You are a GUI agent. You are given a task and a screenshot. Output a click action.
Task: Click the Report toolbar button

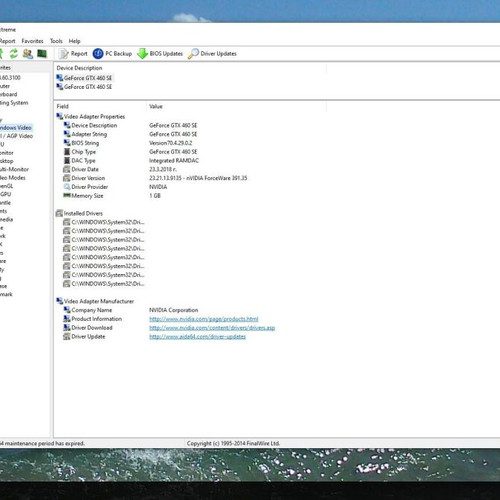(x=73, y=54)
